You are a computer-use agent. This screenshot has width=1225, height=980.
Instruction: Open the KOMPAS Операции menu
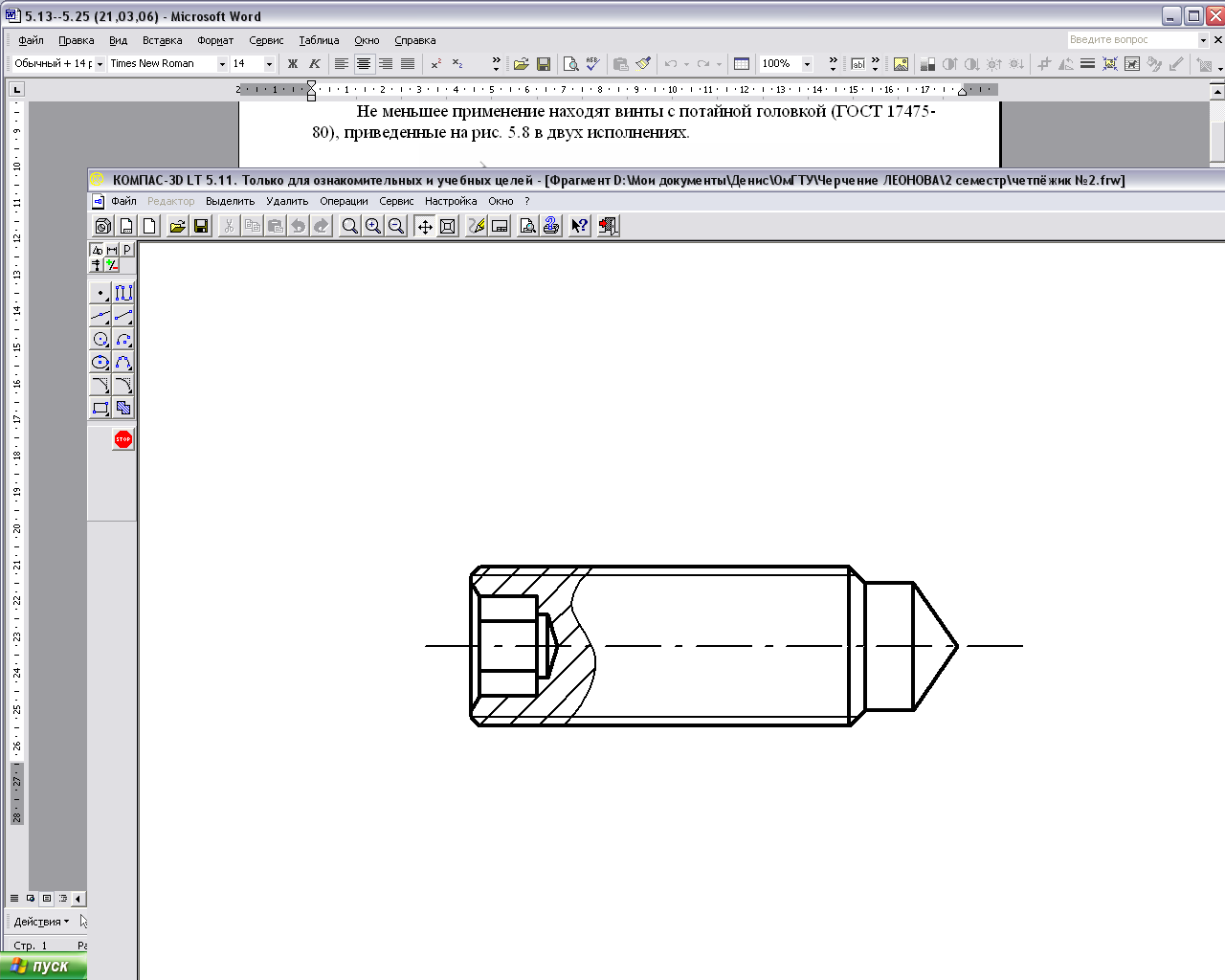tap(344, 201)
